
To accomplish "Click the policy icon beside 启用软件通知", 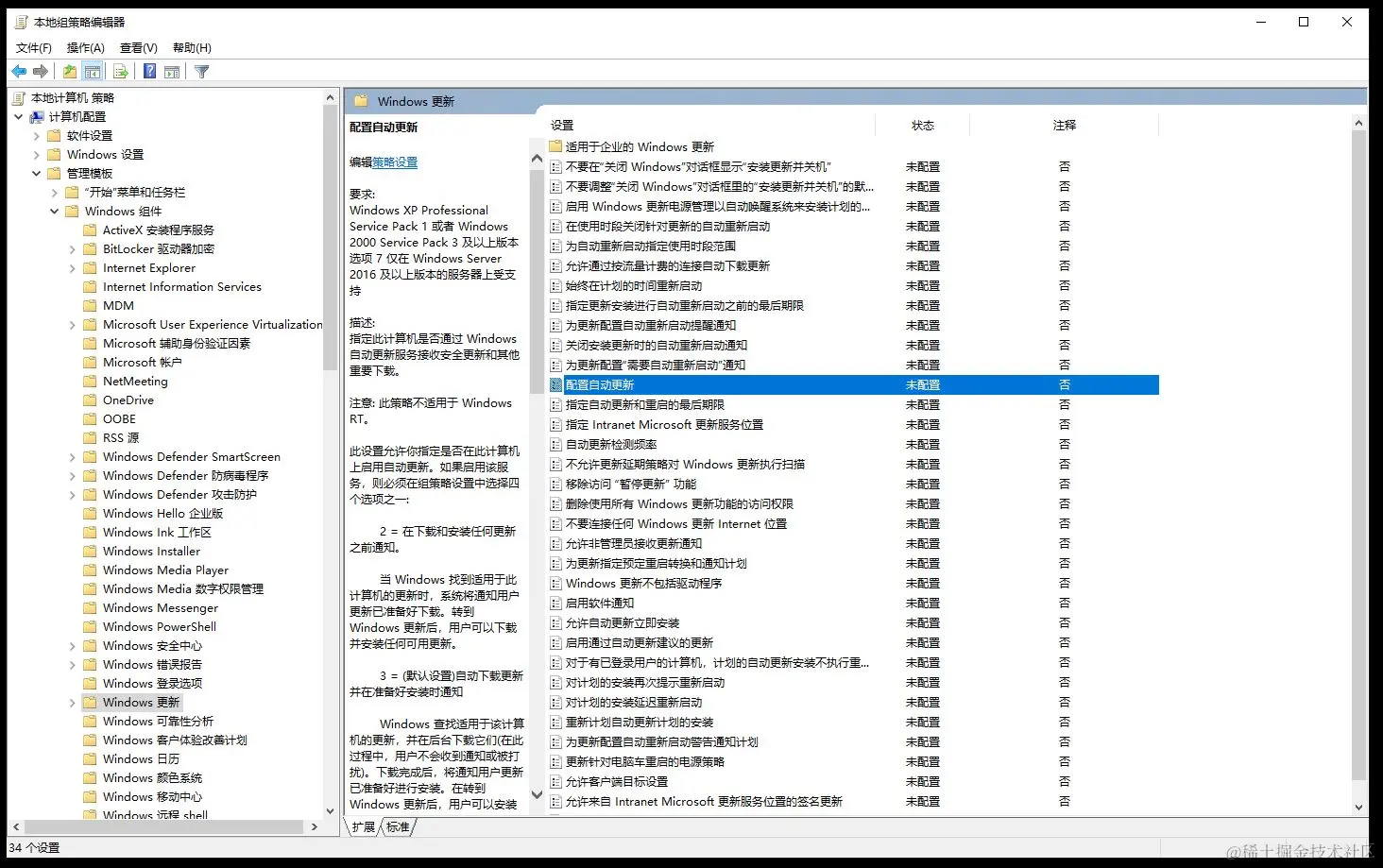I will click(x=556, y=603).
